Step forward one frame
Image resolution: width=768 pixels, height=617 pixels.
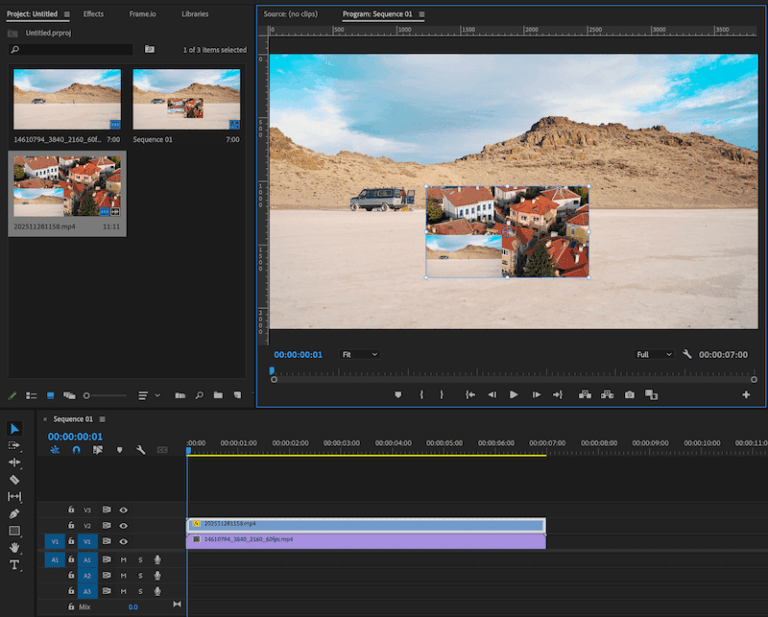pyautogui.click(x=536, y=395)
